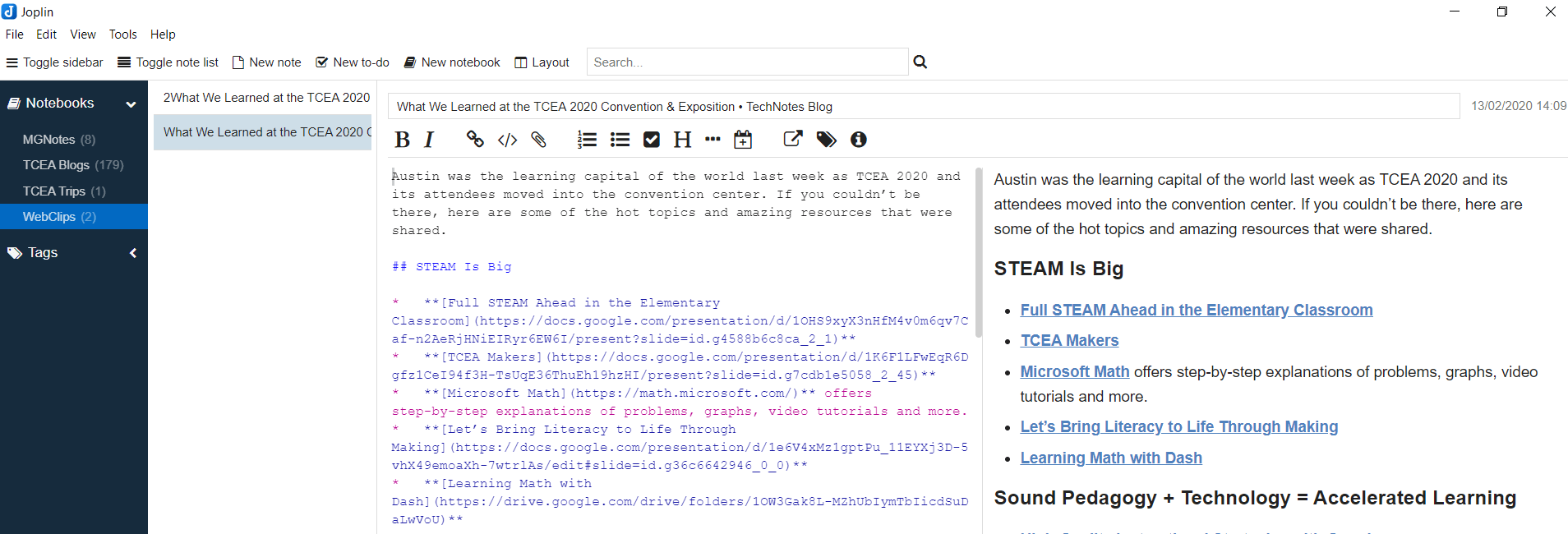Open note '2What We Learned at the TCEA 2020'
Viewport: 1568px width, 534px height.
click(263, 98)
